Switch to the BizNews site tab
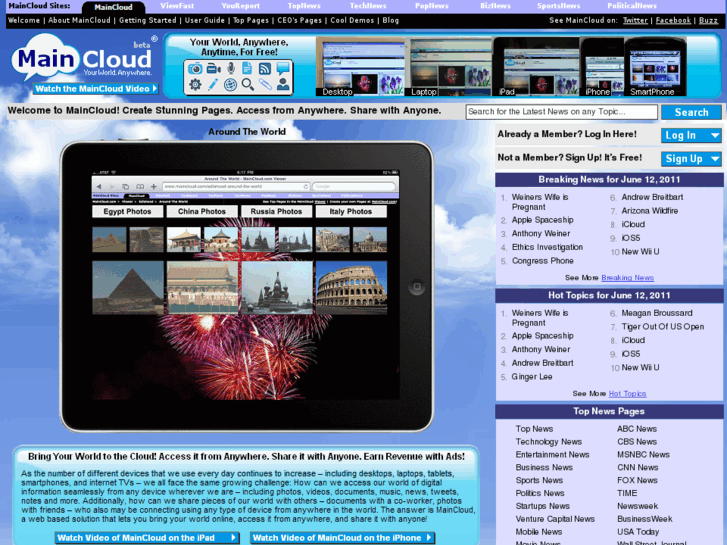This screenshot has width=727, height=545. 495,6
